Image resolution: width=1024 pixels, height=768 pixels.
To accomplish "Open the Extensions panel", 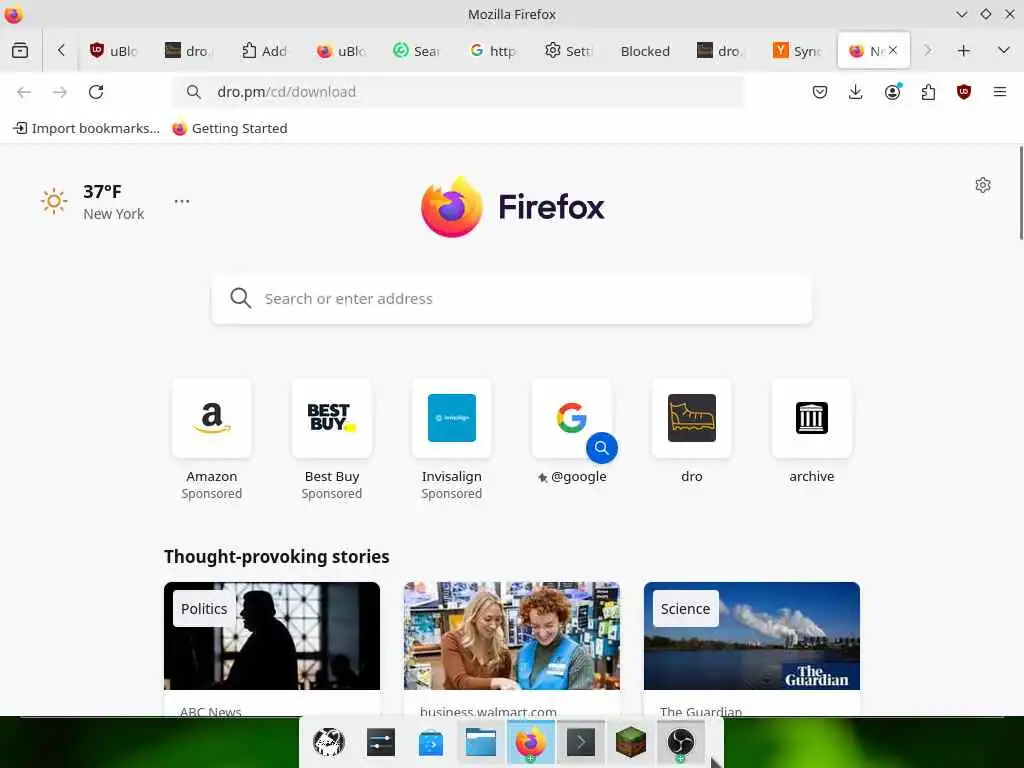I will tap(928, 92).
